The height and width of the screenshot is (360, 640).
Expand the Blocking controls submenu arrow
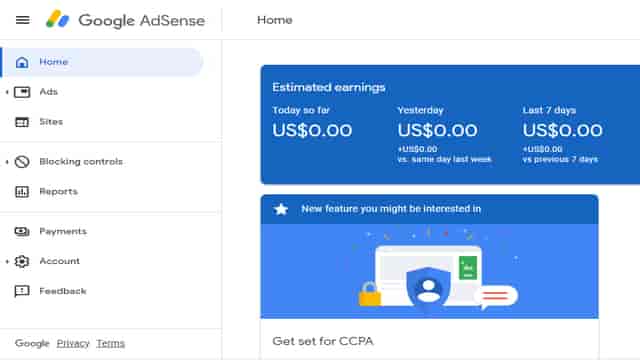7,162
